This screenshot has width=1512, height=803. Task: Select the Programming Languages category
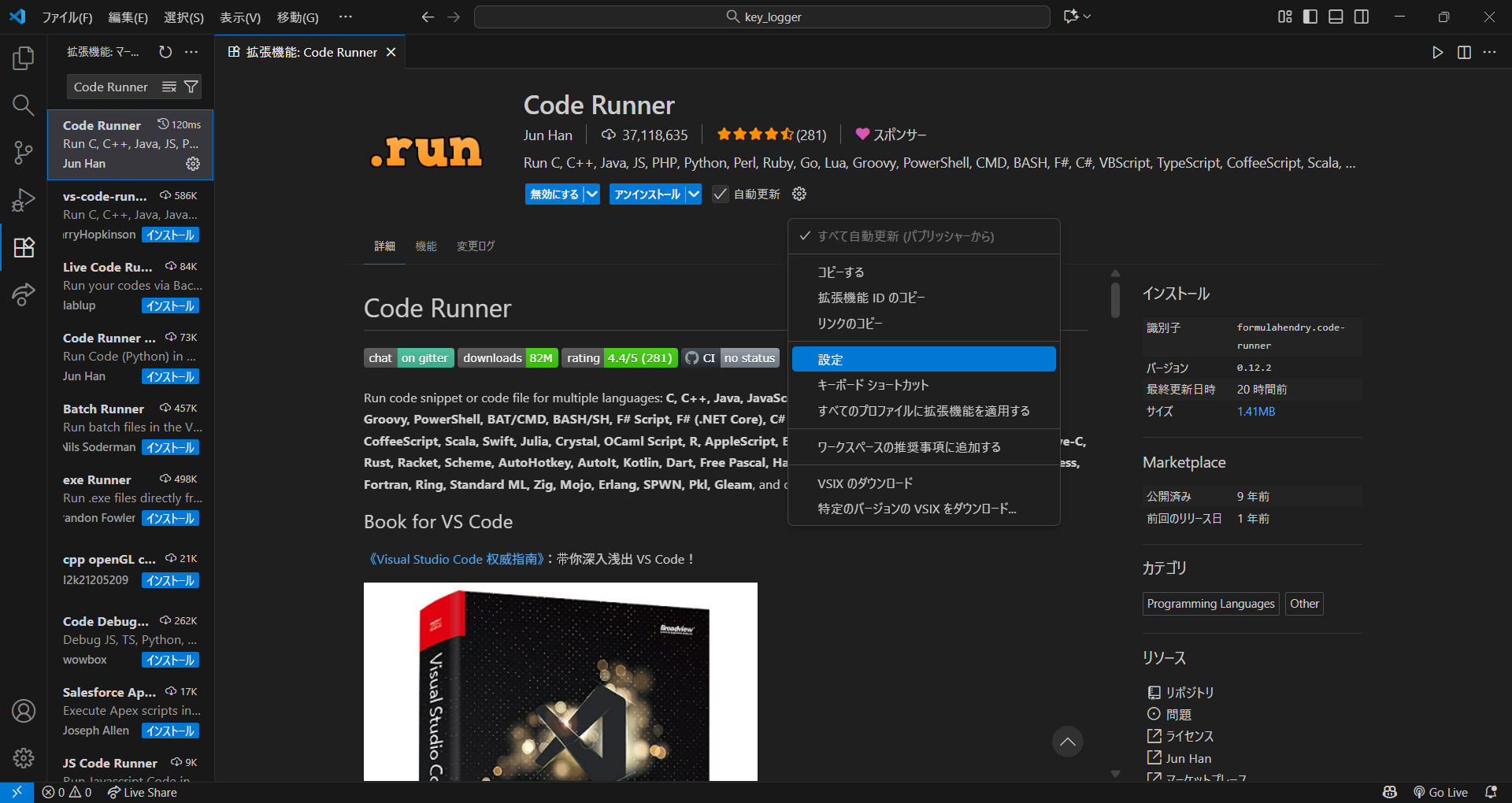point(1210,604)
